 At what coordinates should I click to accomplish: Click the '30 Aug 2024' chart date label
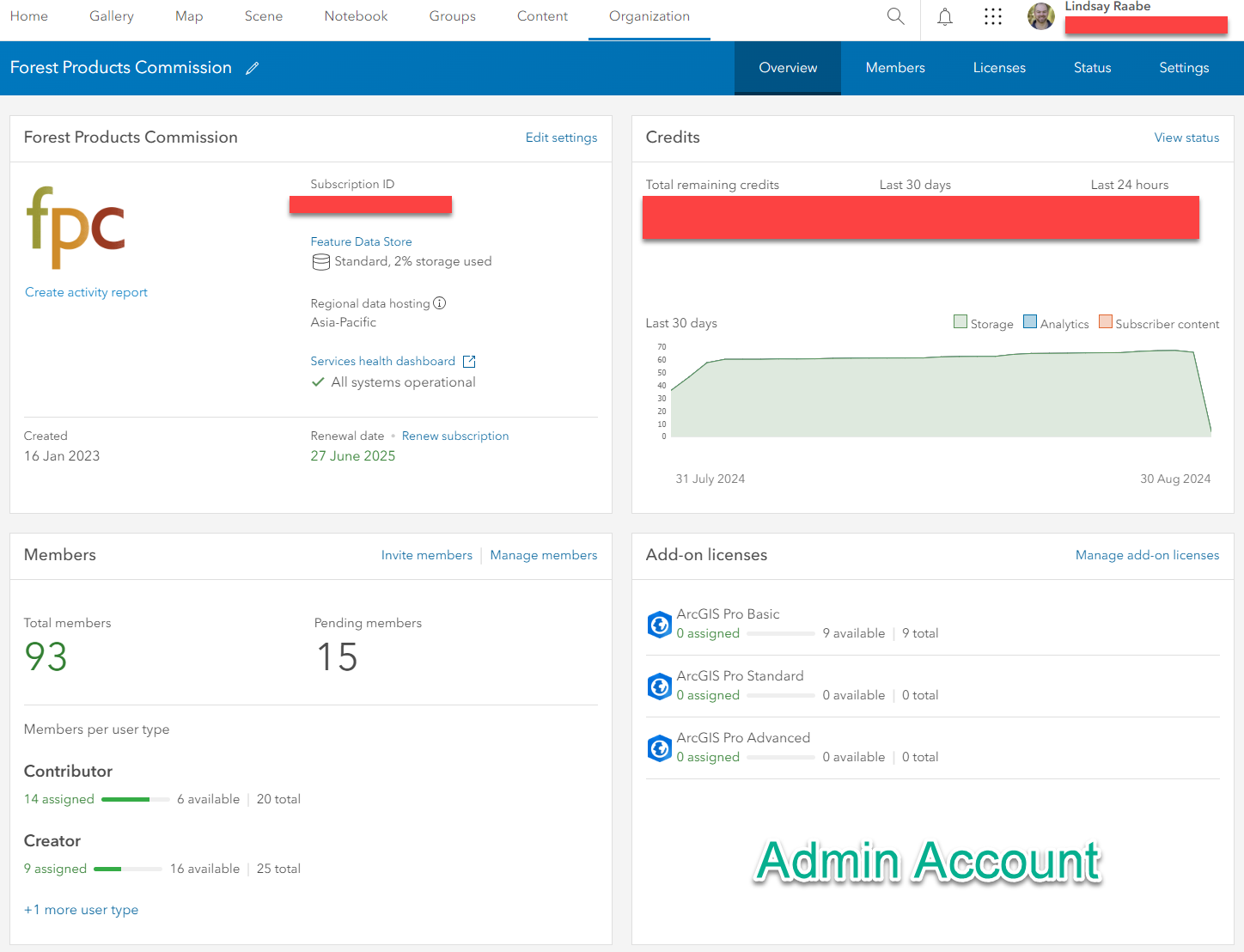pos(1175,479)
